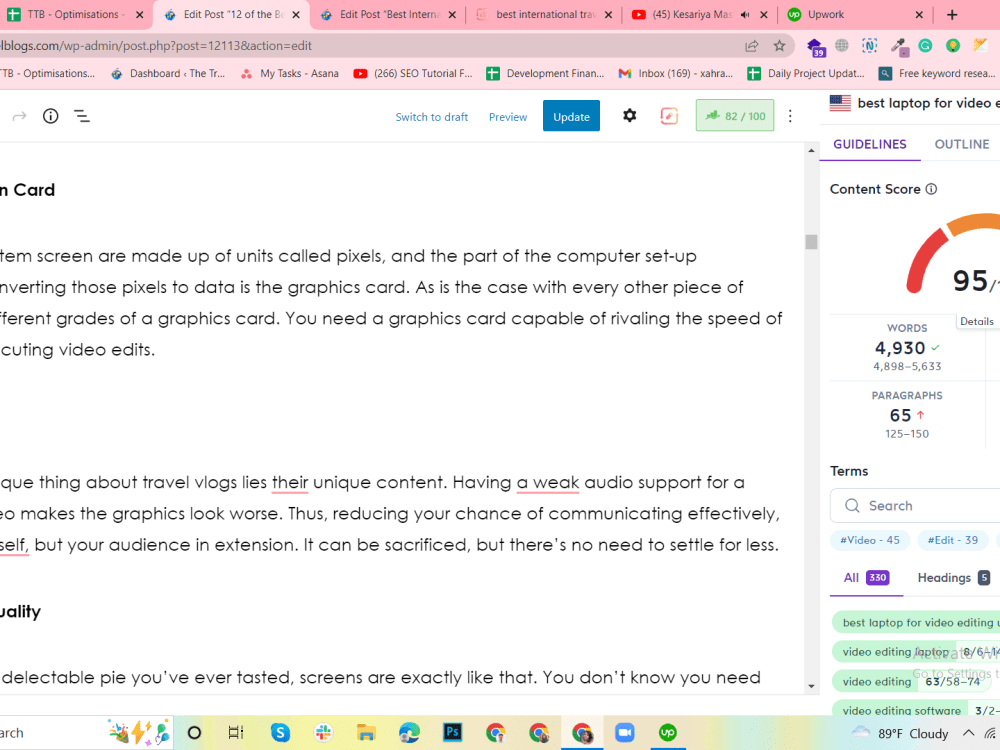Viewport: 1000px width, 750px height.
Task: Click the editor vertical scrollbar thumb
Action: click(x=811, y=242)
